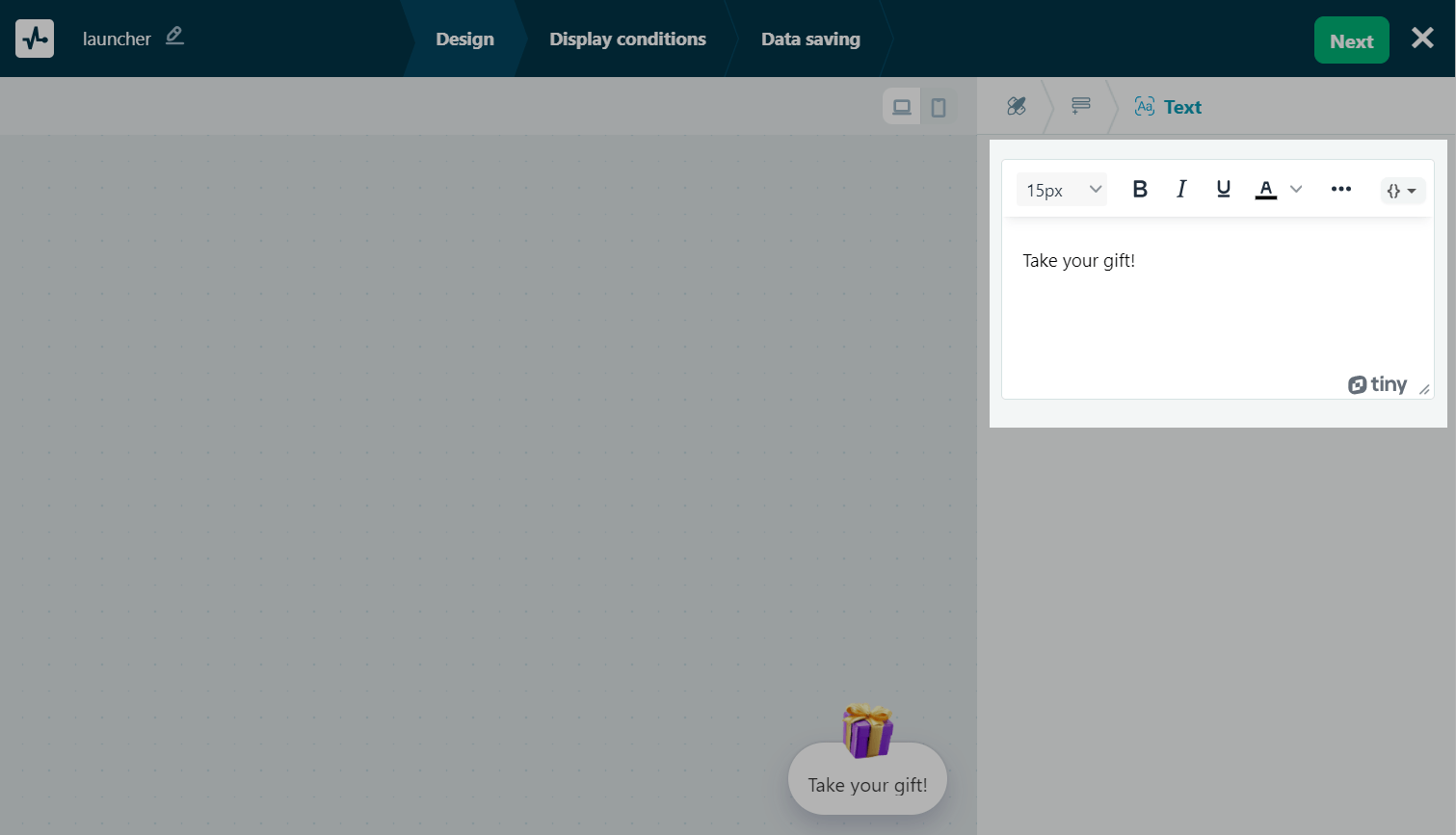Screen dimensions: 1456x835
Task: Expand the text color picker arrow
Action: click(1296, 190)
